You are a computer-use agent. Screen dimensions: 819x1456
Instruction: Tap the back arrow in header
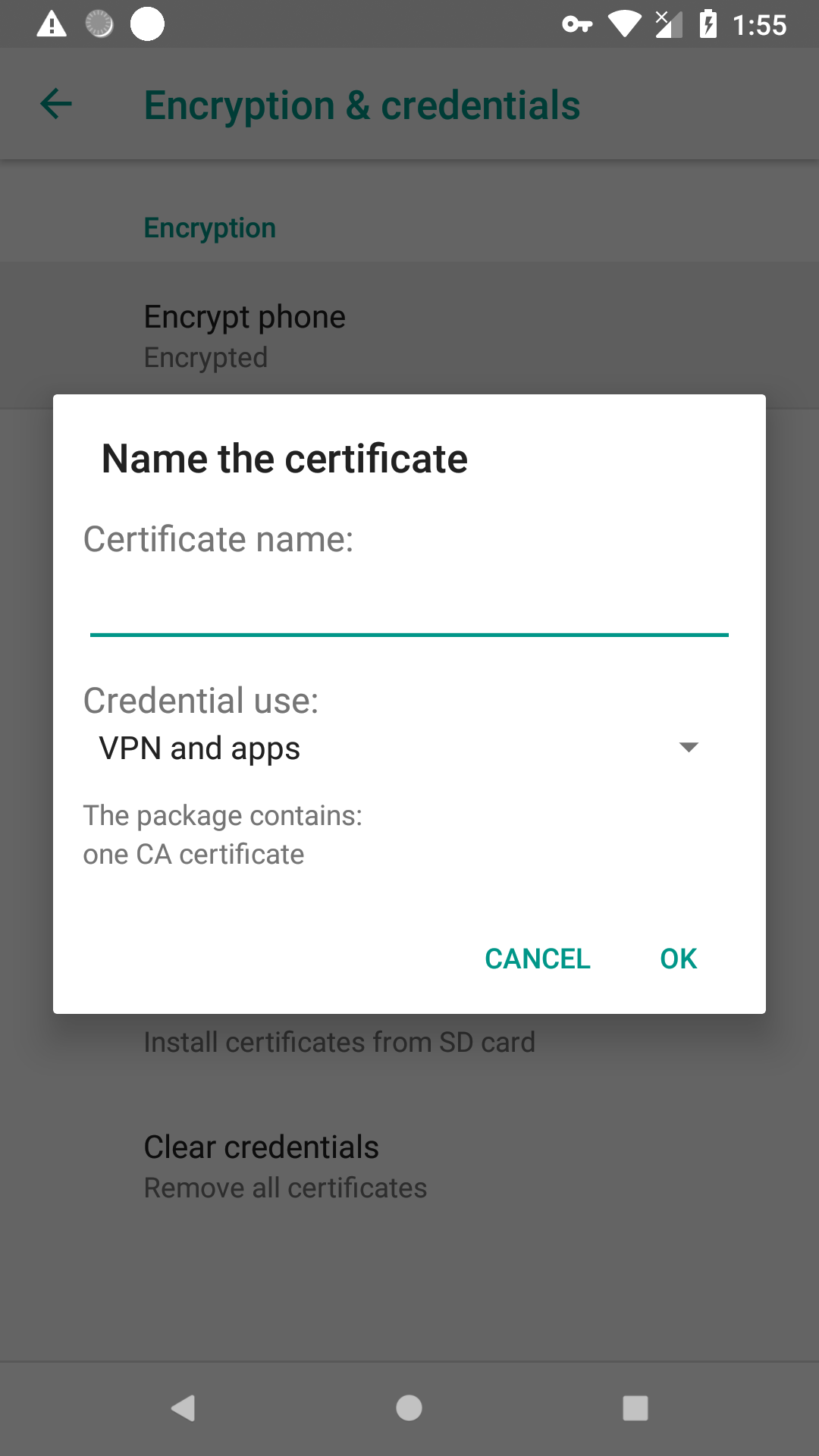[x=56, y=104]
